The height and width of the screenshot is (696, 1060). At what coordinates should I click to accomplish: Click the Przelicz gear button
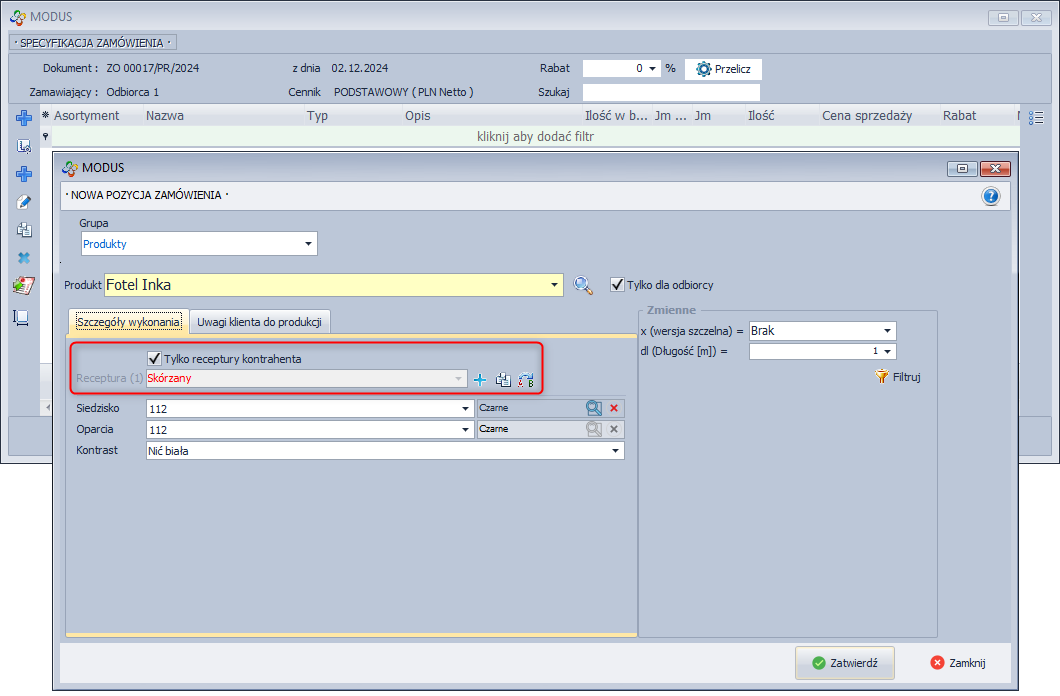pos(723,69)
